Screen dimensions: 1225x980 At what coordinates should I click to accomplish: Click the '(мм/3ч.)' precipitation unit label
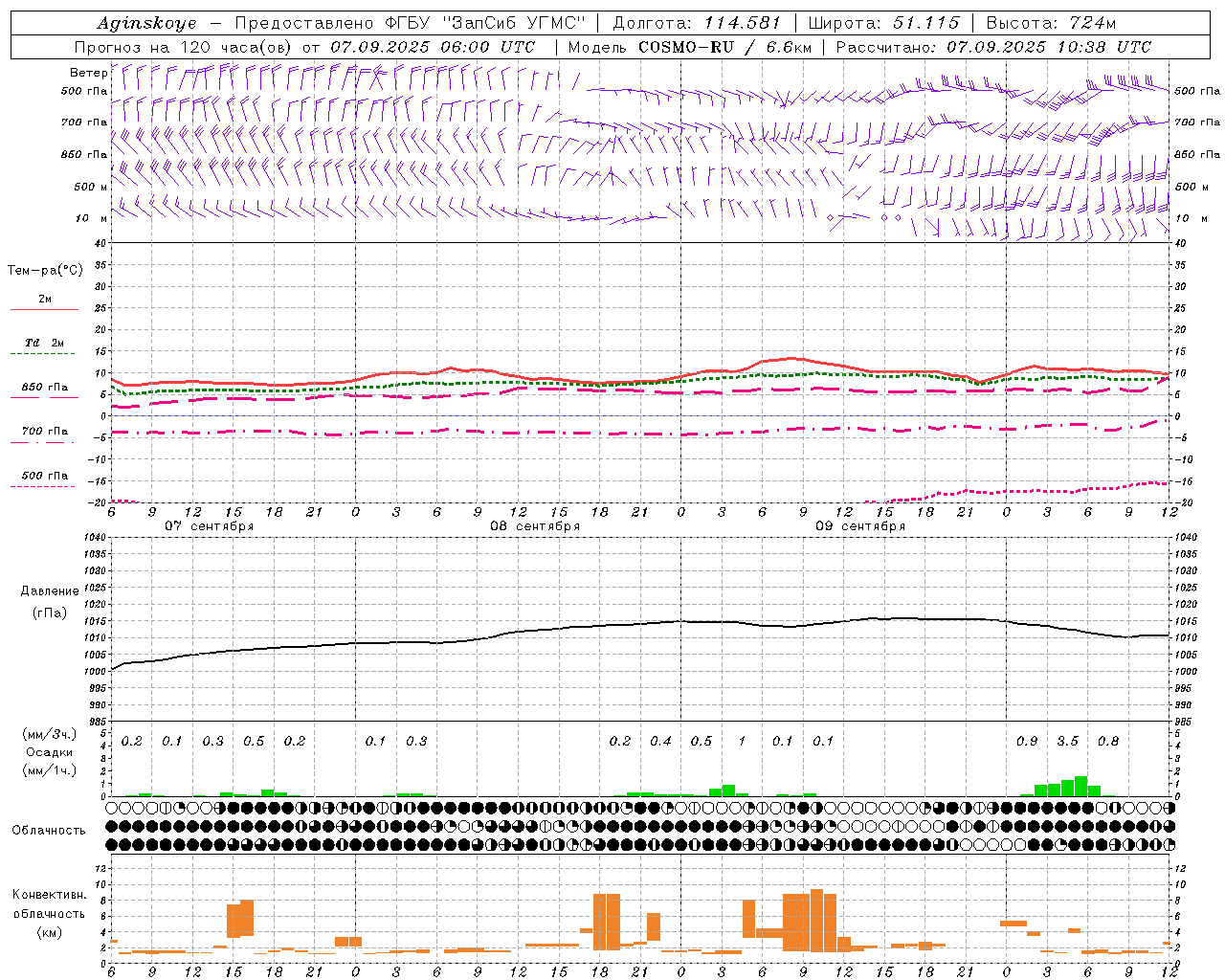[x=50, y=734]
